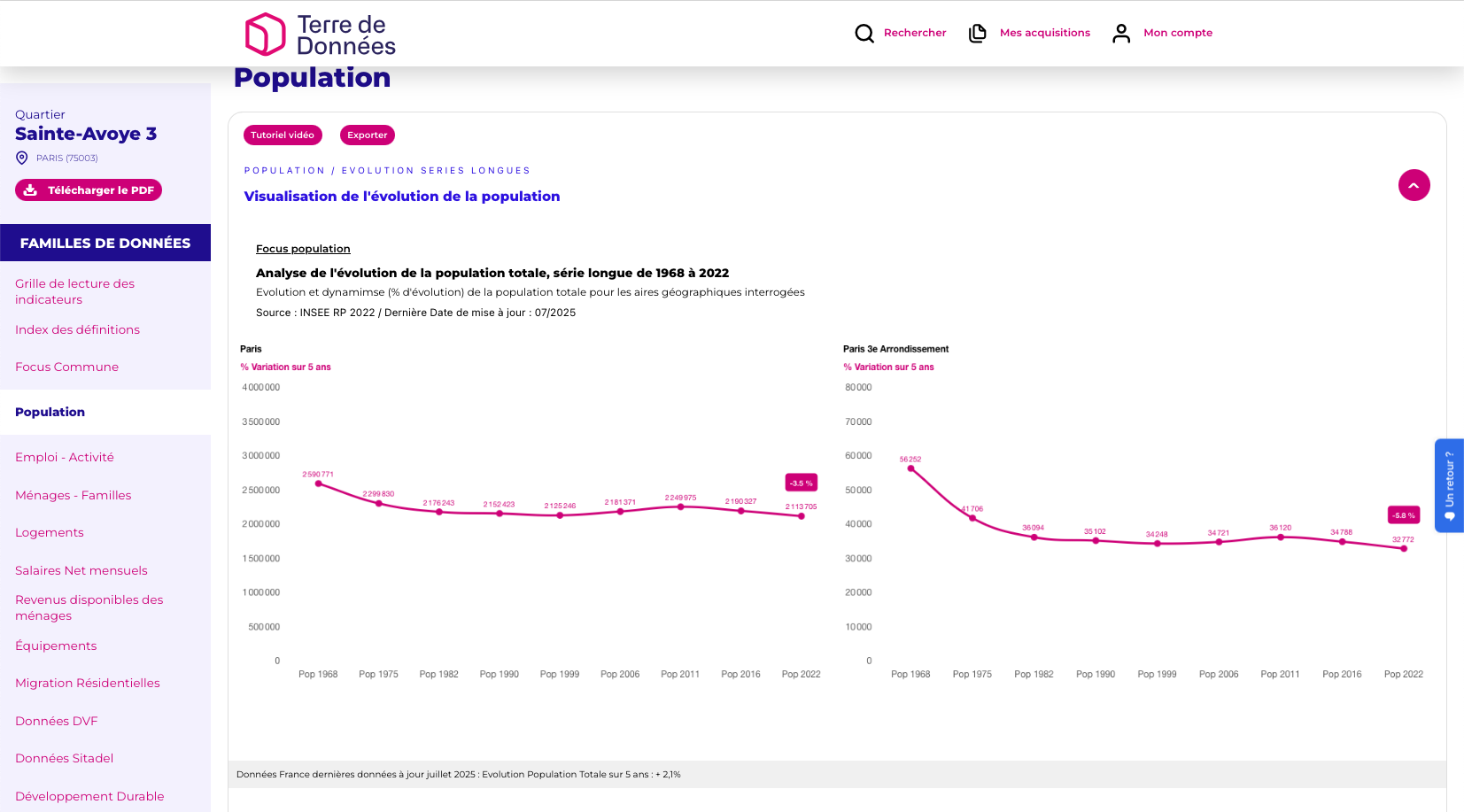The width and height of the screenshot is (1464, 812).
Task: Open the Tutoriel vidéo button
Action: [x=283, y=135]
